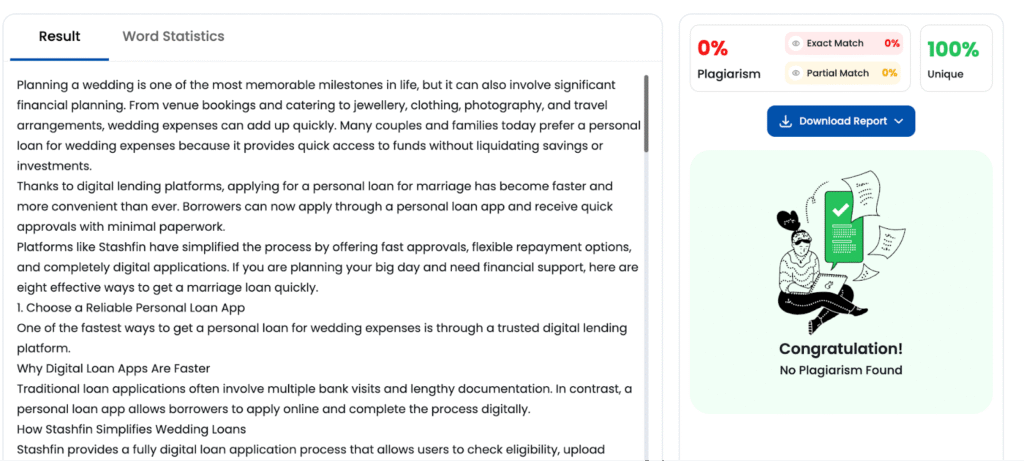Click the "Congratulation!" heading

point(841,349)
